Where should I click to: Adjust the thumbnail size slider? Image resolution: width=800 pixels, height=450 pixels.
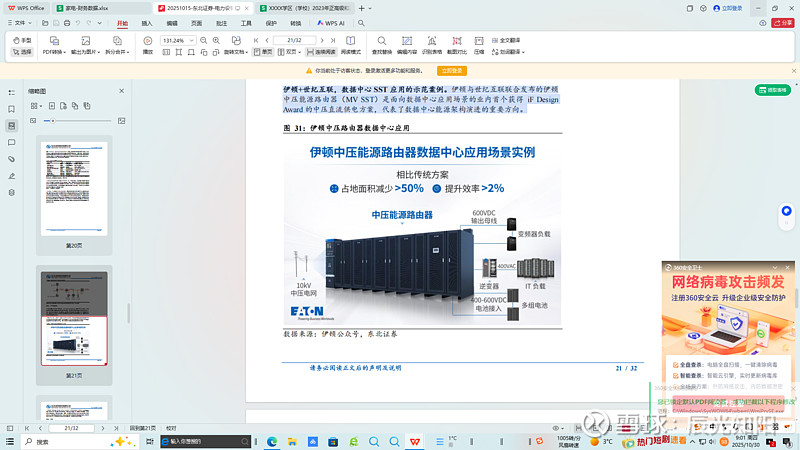click(77, 121)
